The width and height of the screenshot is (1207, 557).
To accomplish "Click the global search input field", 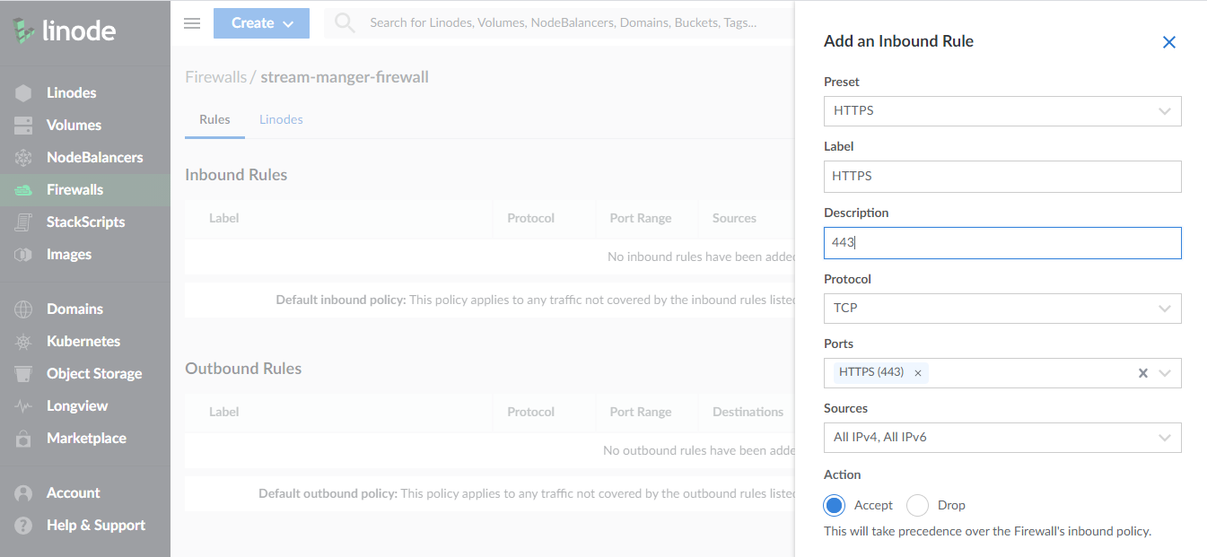I will (x=563, y=22).
